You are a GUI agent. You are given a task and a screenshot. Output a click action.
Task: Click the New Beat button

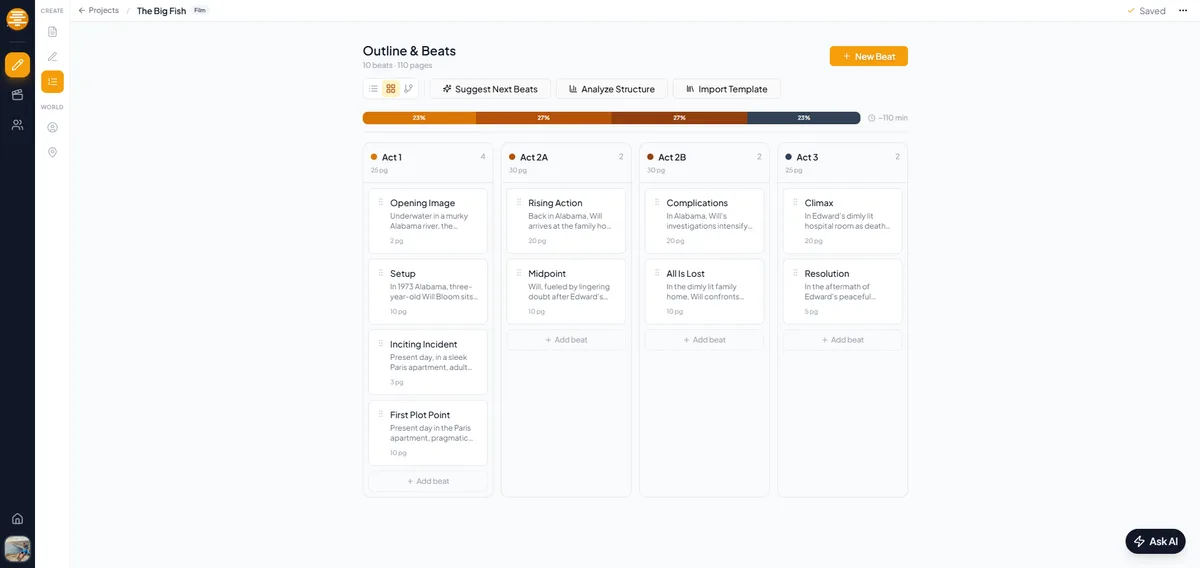[868, 57]
